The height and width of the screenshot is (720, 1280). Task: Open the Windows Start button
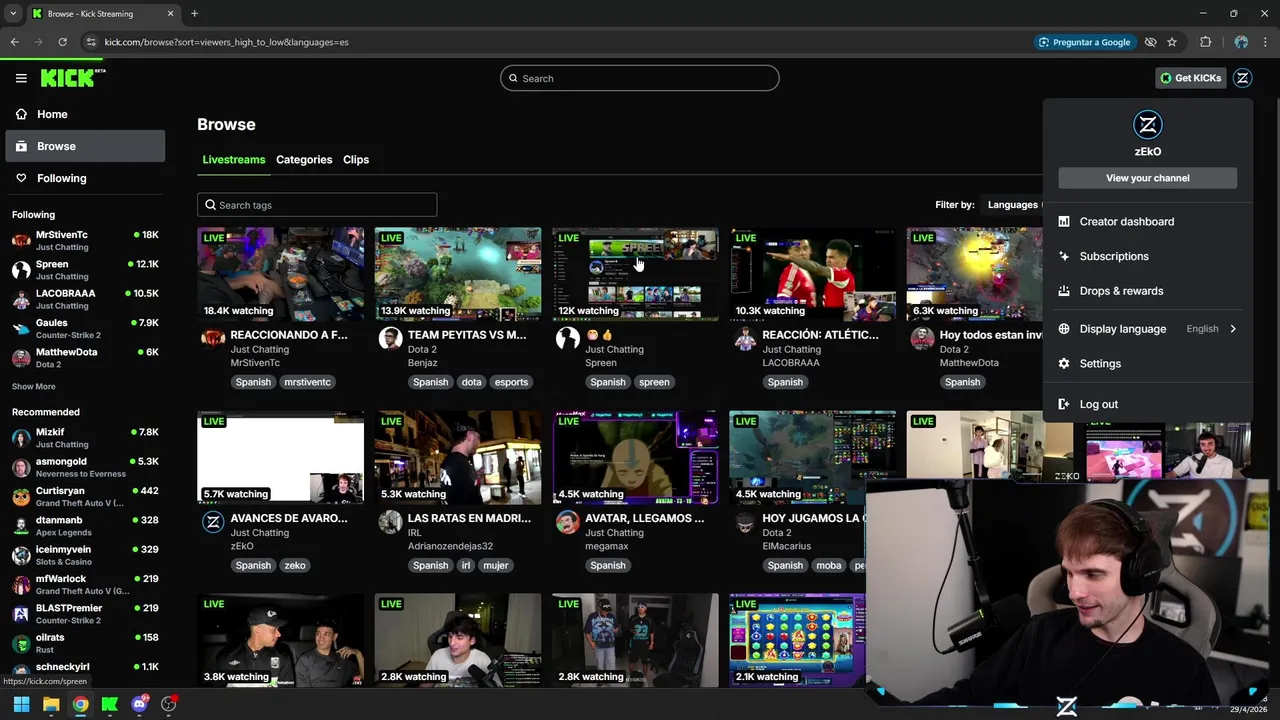(21, 705)
